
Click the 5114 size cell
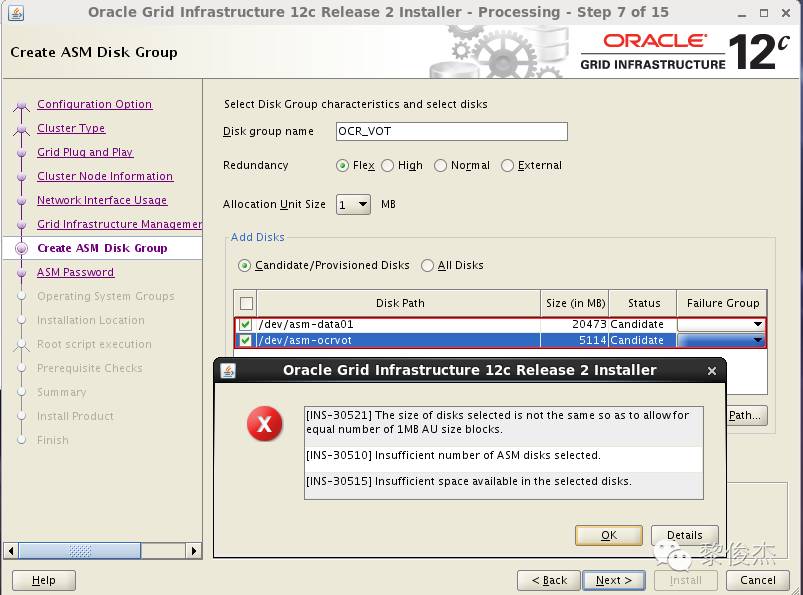(575, 341)
